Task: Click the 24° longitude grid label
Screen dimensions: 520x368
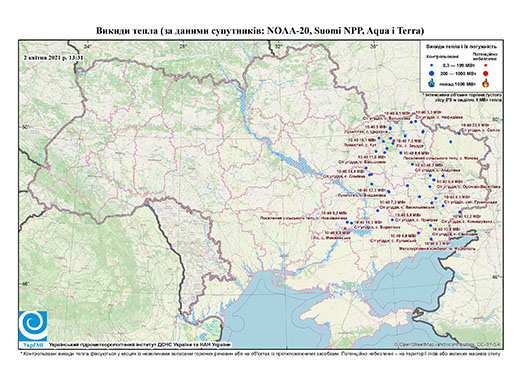Action: coord(88,46)
